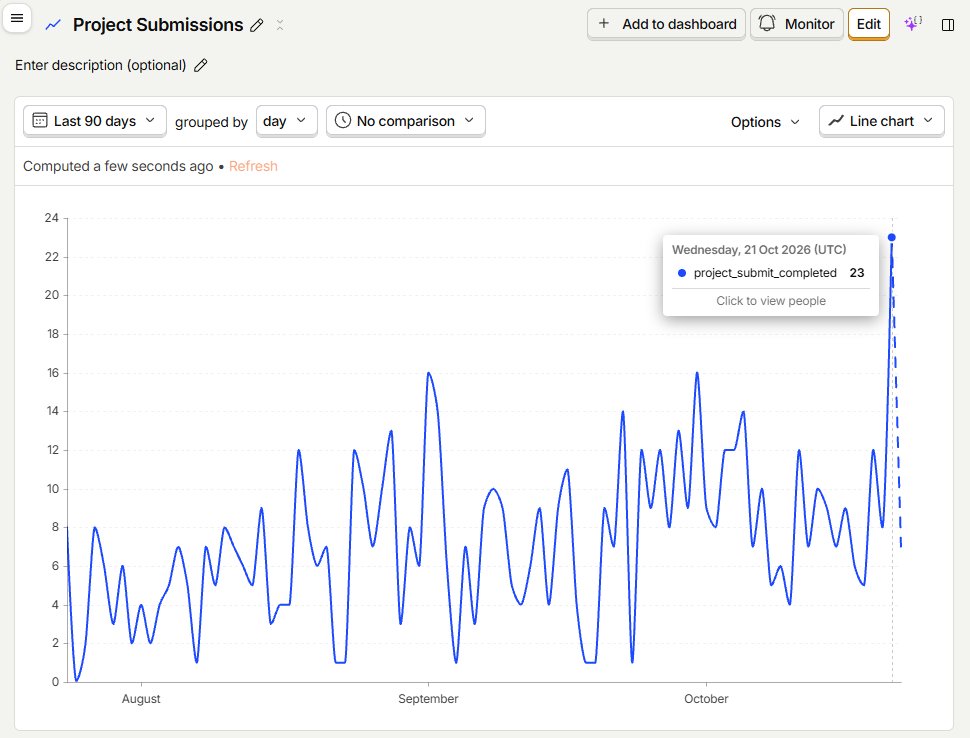Image resolution: width=970 pixels, height=738 pixels.
Task: Click the 'October' axis label
Action: pos(706,699)
